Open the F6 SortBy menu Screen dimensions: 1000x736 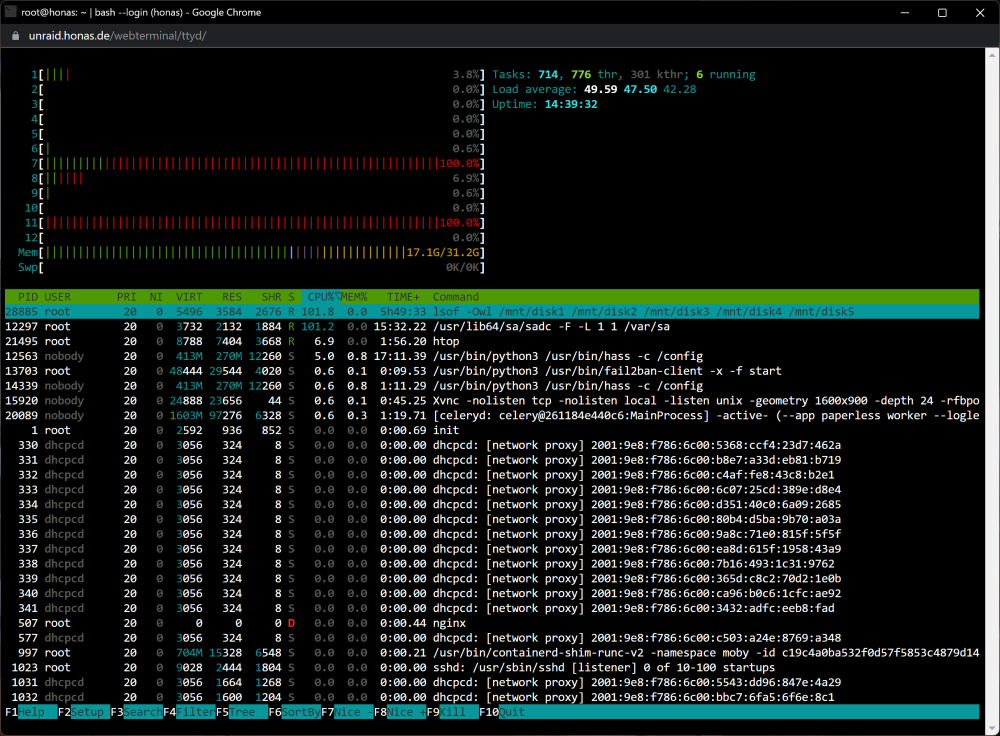(294, 712)
